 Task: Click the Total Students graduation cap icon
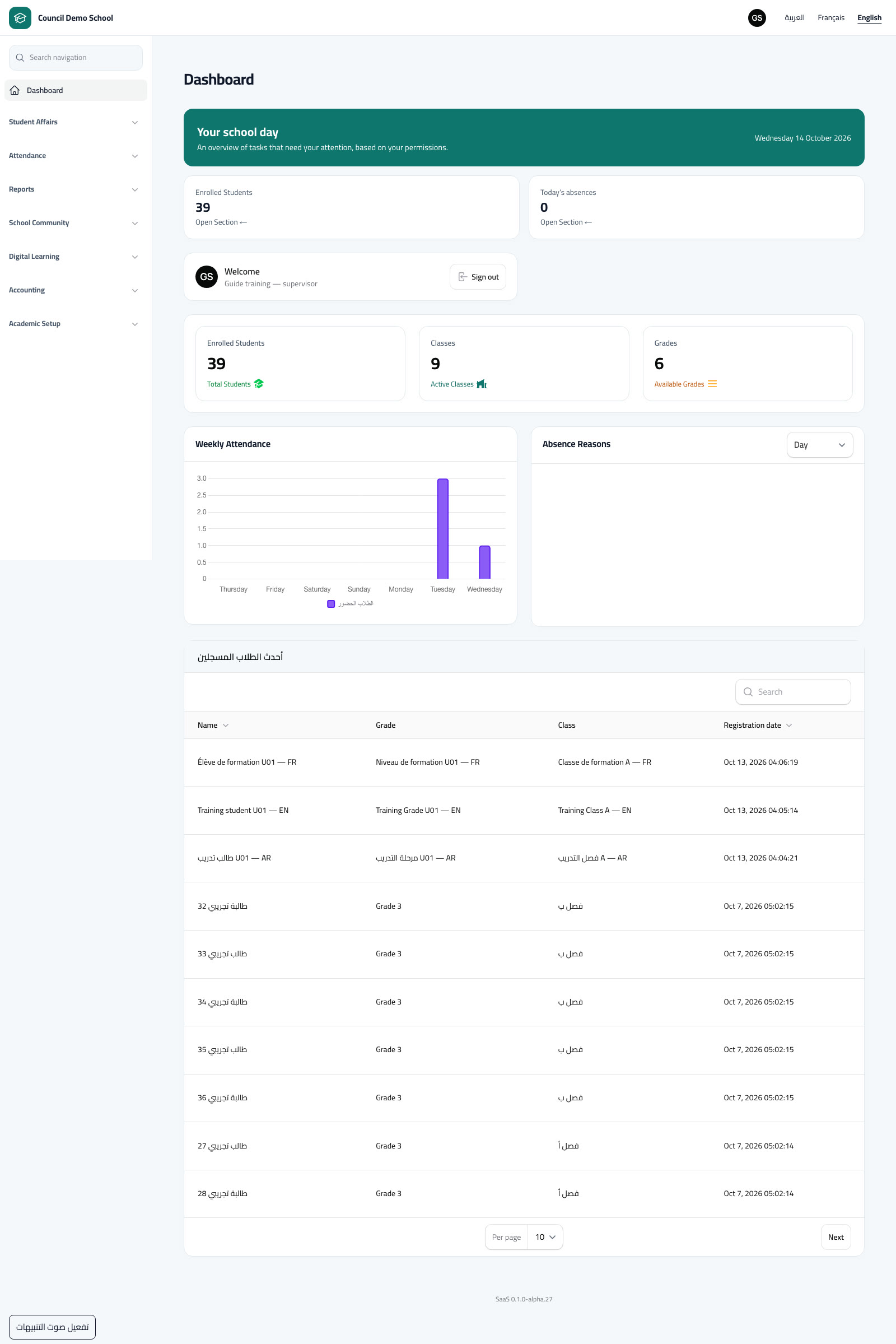point(259,384)
